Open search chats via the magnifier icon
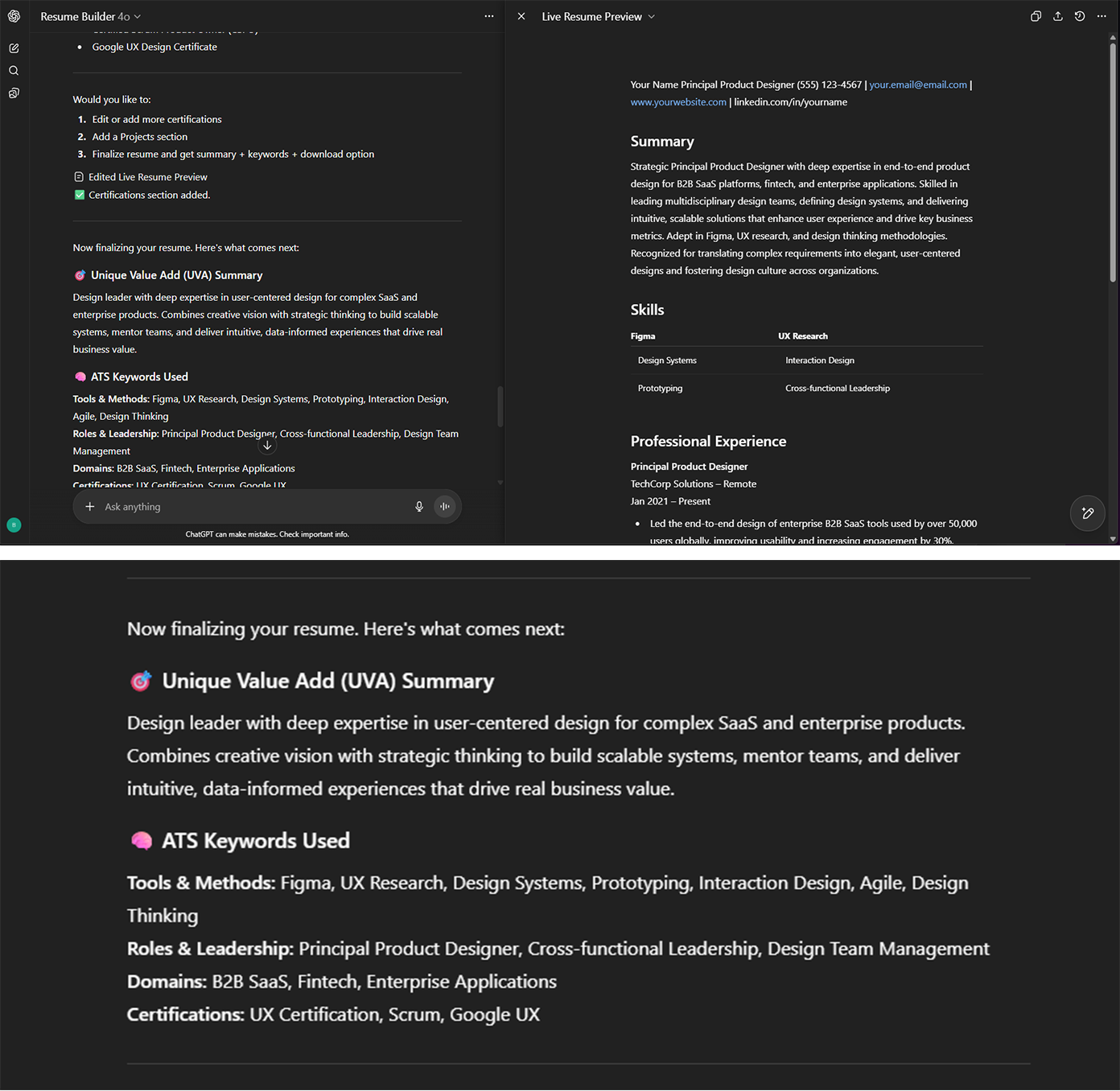The height and width of the screenshot is (1091, 1120). pos(14,71)
